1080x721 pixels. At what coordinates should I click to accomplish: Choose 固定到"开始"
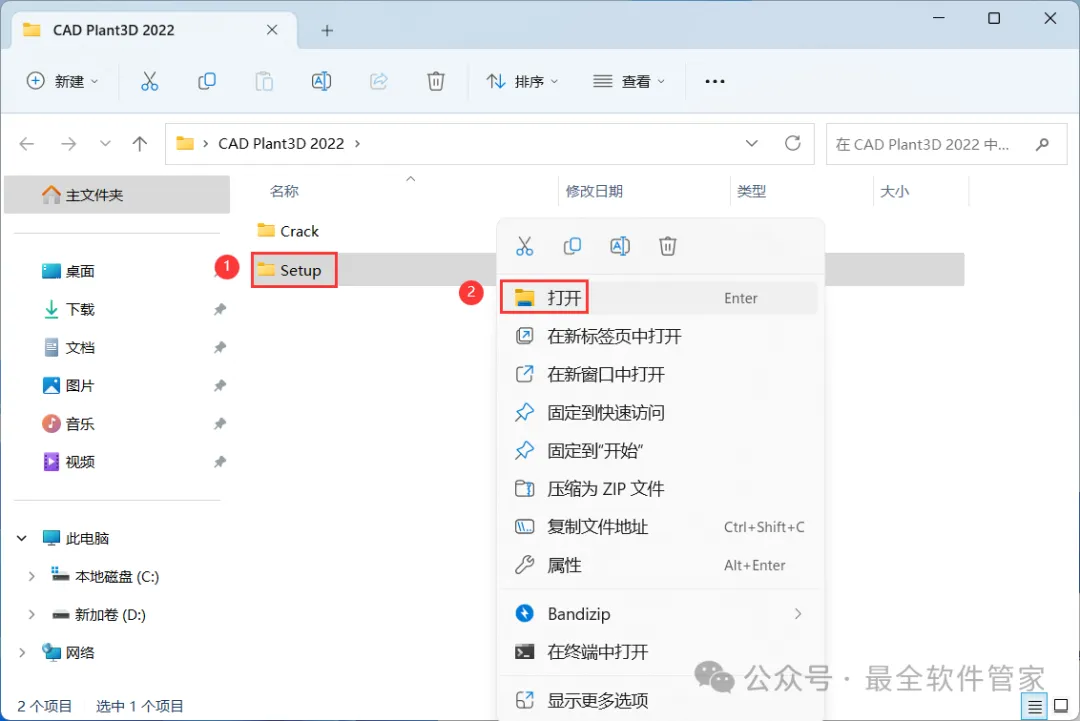pos(658,450)
